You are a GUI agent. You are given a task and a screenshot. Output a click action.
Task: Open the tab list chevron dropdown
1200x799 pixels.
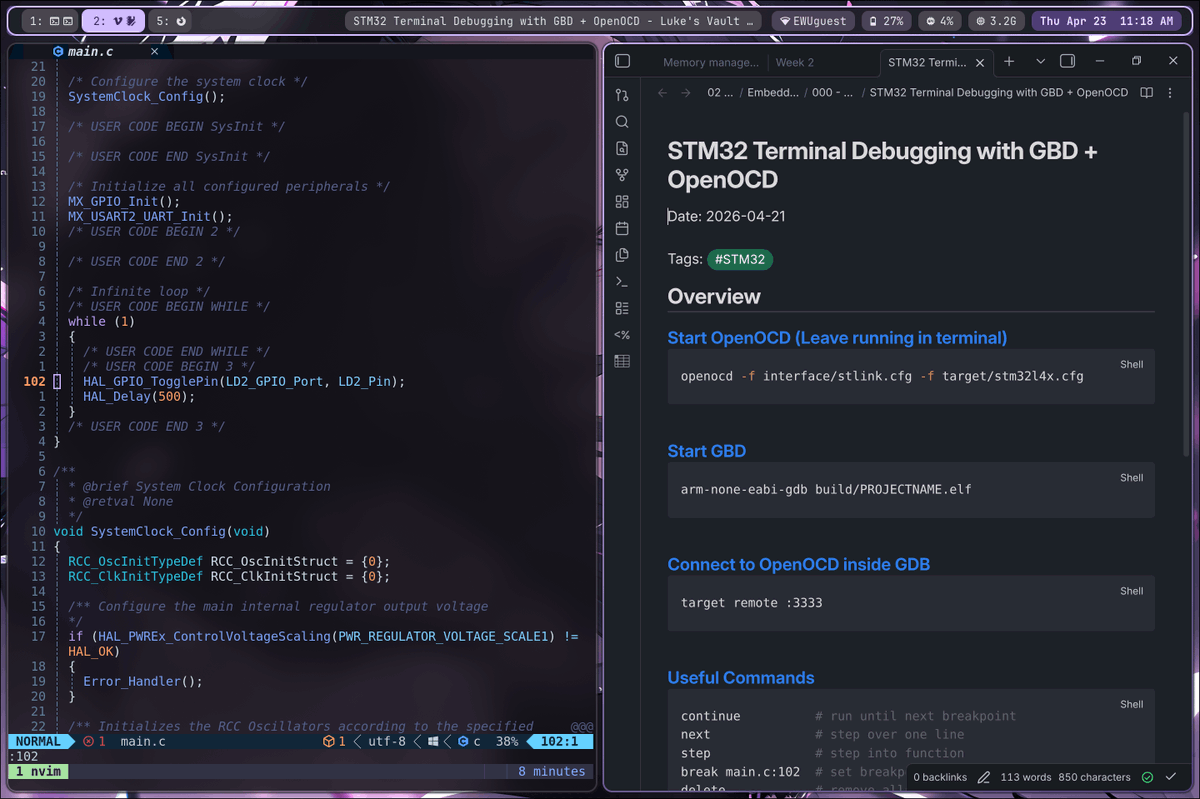coord(1040,61)
